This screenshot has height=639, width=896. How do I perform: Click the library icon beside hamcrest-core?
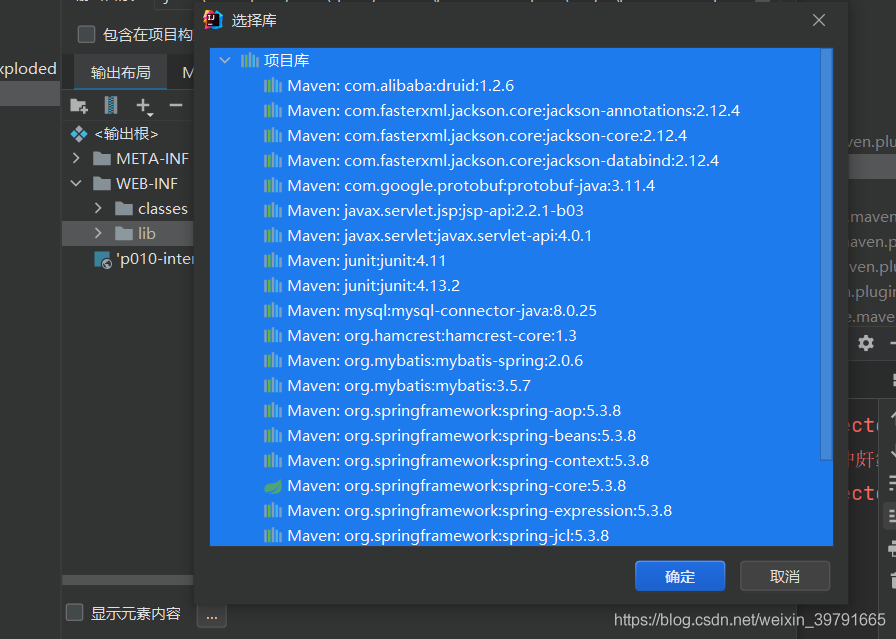click(273, 336)
